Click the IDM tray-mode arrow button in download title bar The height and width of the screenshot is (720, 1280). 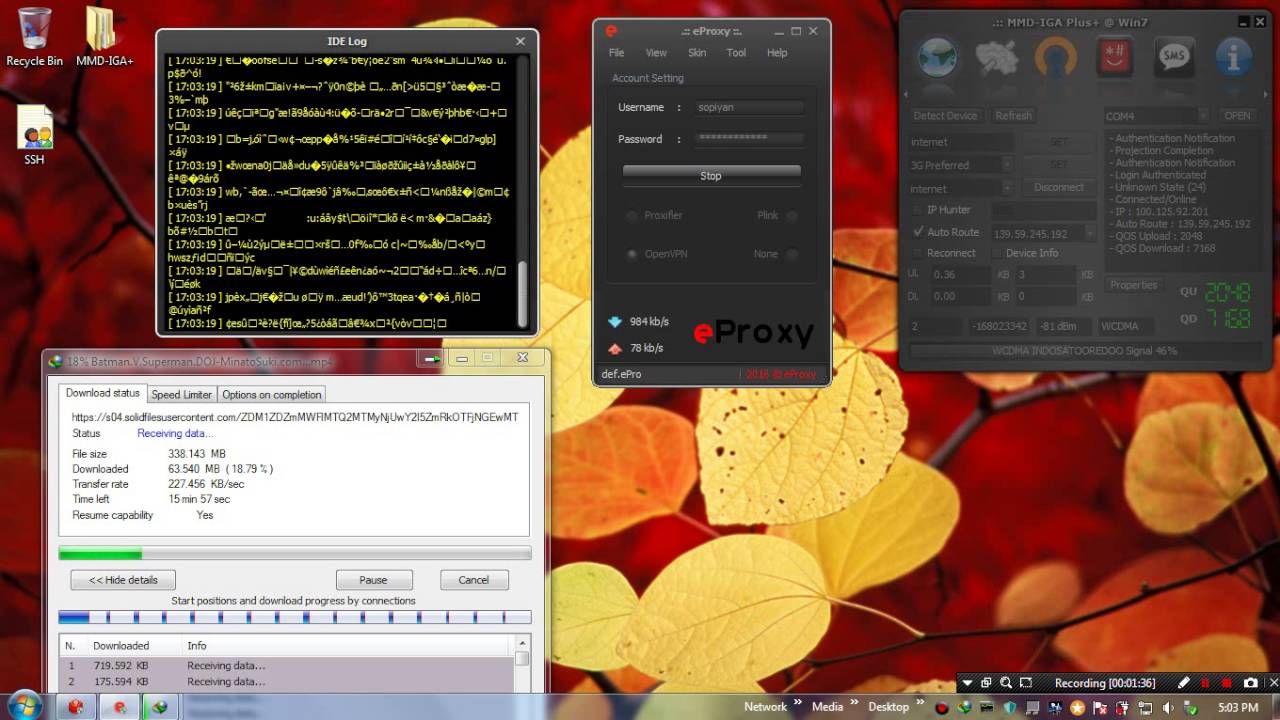click(432, 359)
